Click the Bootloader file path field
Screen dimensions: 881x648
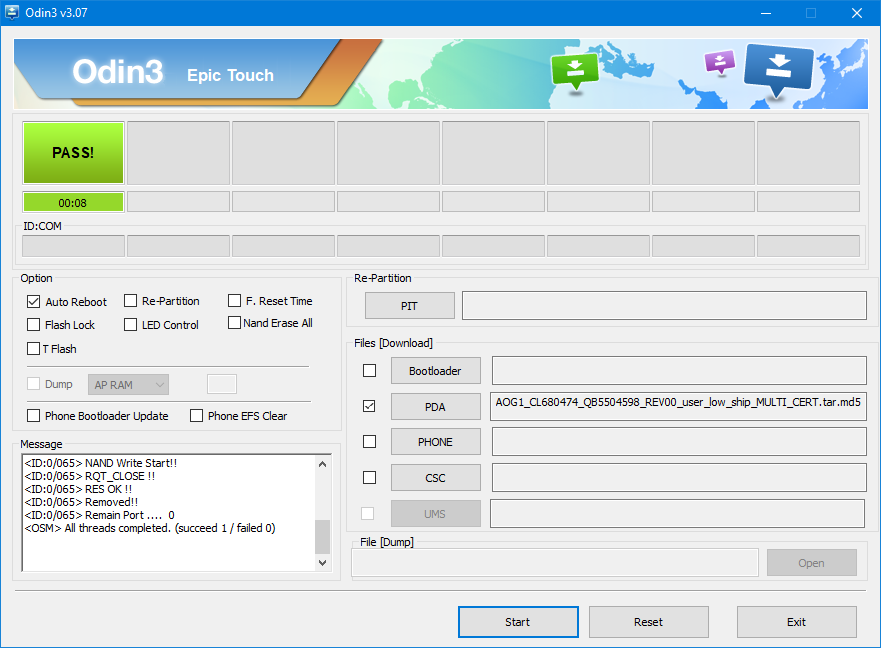point(679,370)
